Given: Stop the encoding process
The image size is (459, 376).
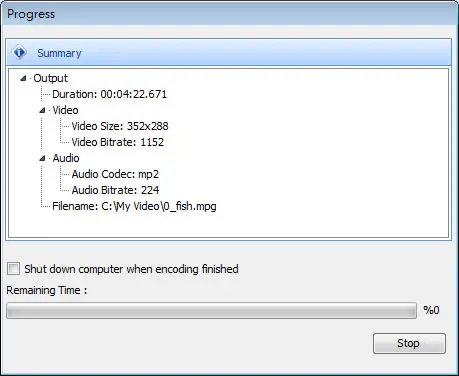Looking at the screenshot, I should tap(409, 343).
